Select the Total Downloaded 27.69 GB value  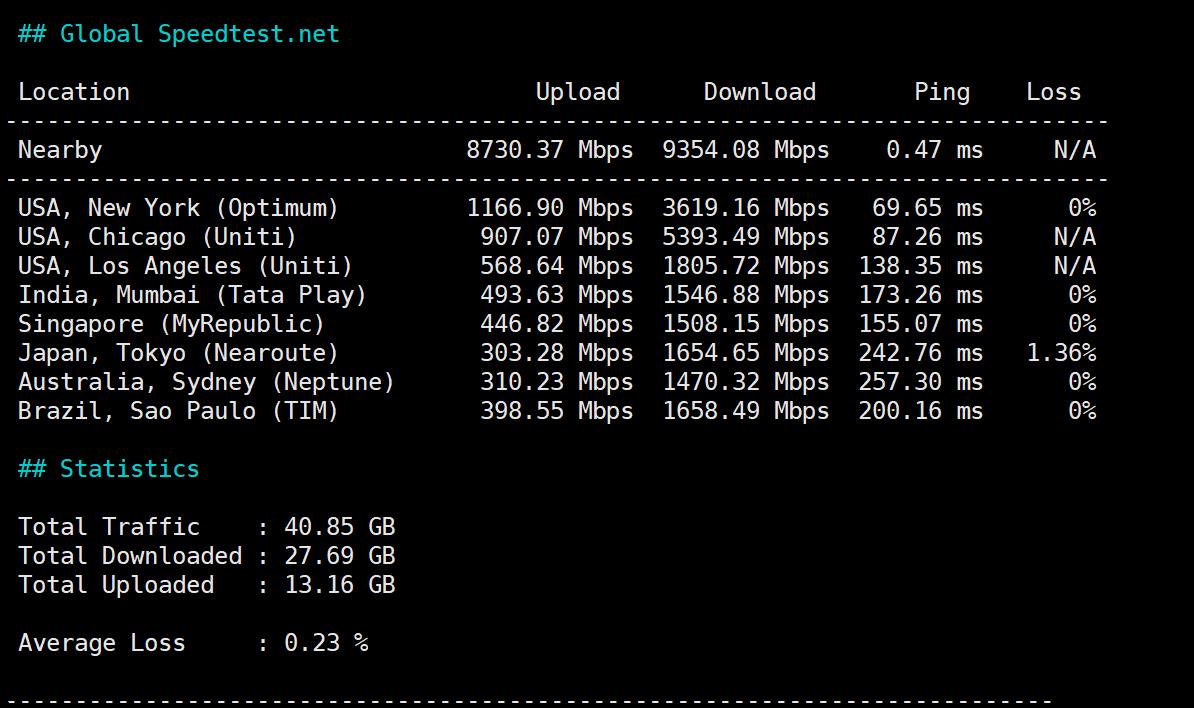click(x=339, y=556)
